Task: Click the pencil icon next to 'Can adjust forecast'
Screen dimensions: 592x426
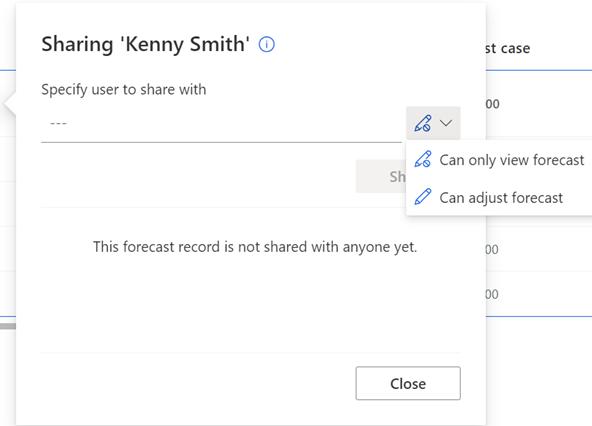Action: [x=423, y=197]
